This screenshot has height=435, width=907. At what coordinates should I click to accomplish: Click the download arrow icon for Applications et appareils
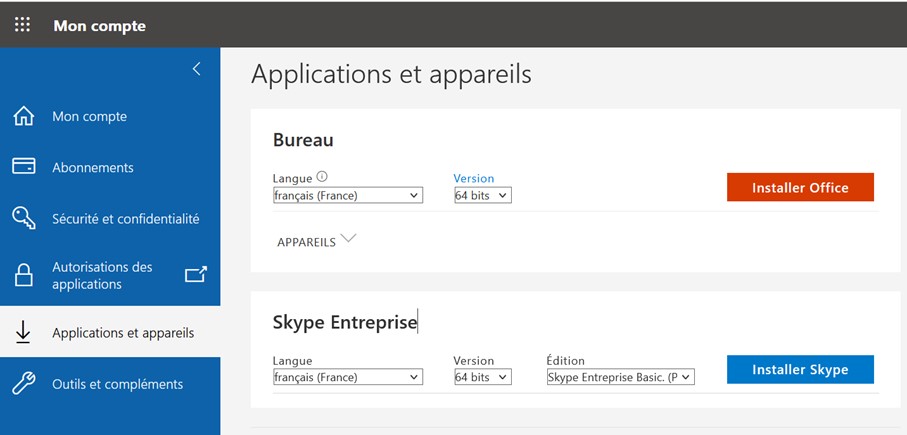24,333
